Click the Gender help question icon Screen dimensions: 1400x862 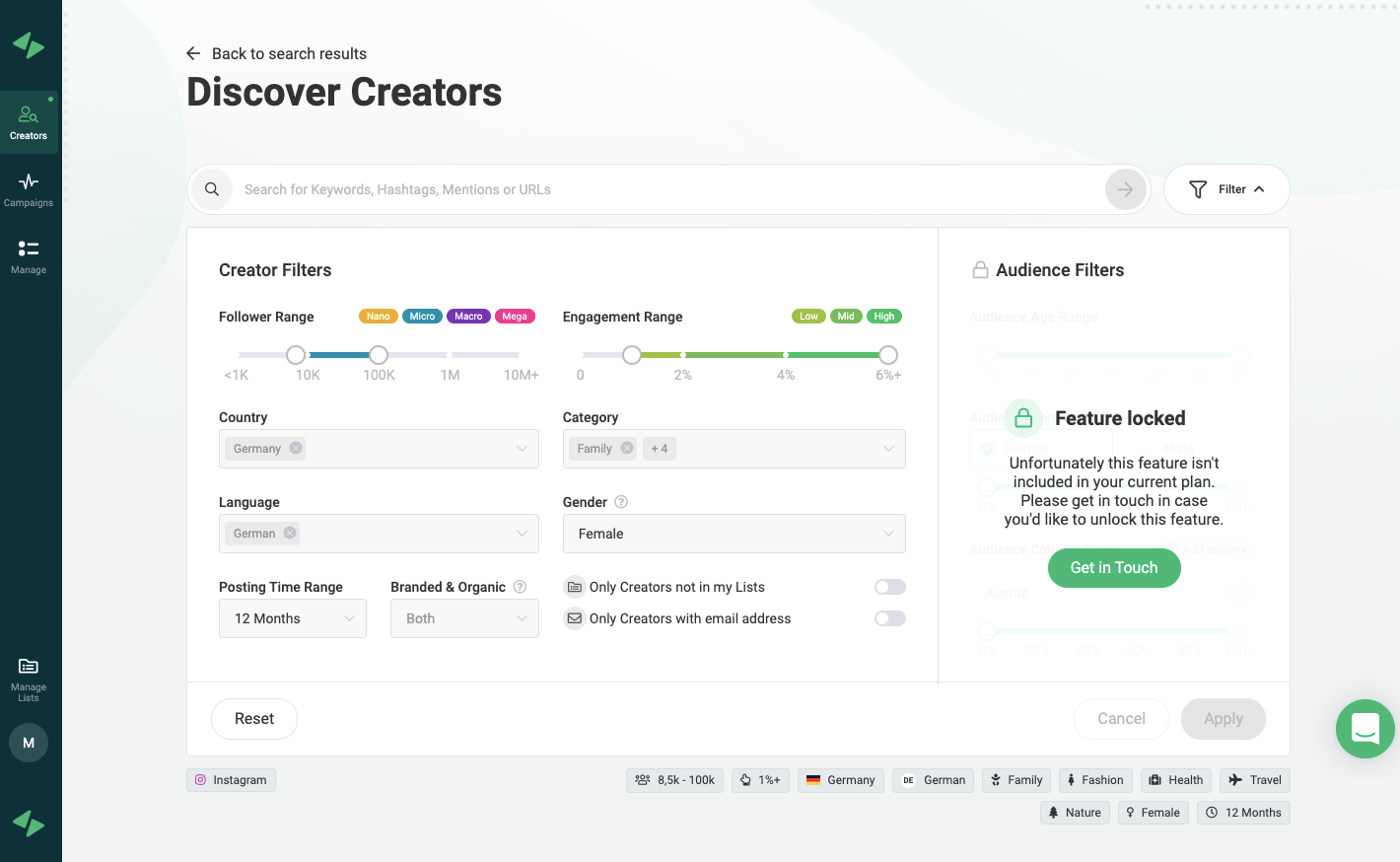coord(621,502)
